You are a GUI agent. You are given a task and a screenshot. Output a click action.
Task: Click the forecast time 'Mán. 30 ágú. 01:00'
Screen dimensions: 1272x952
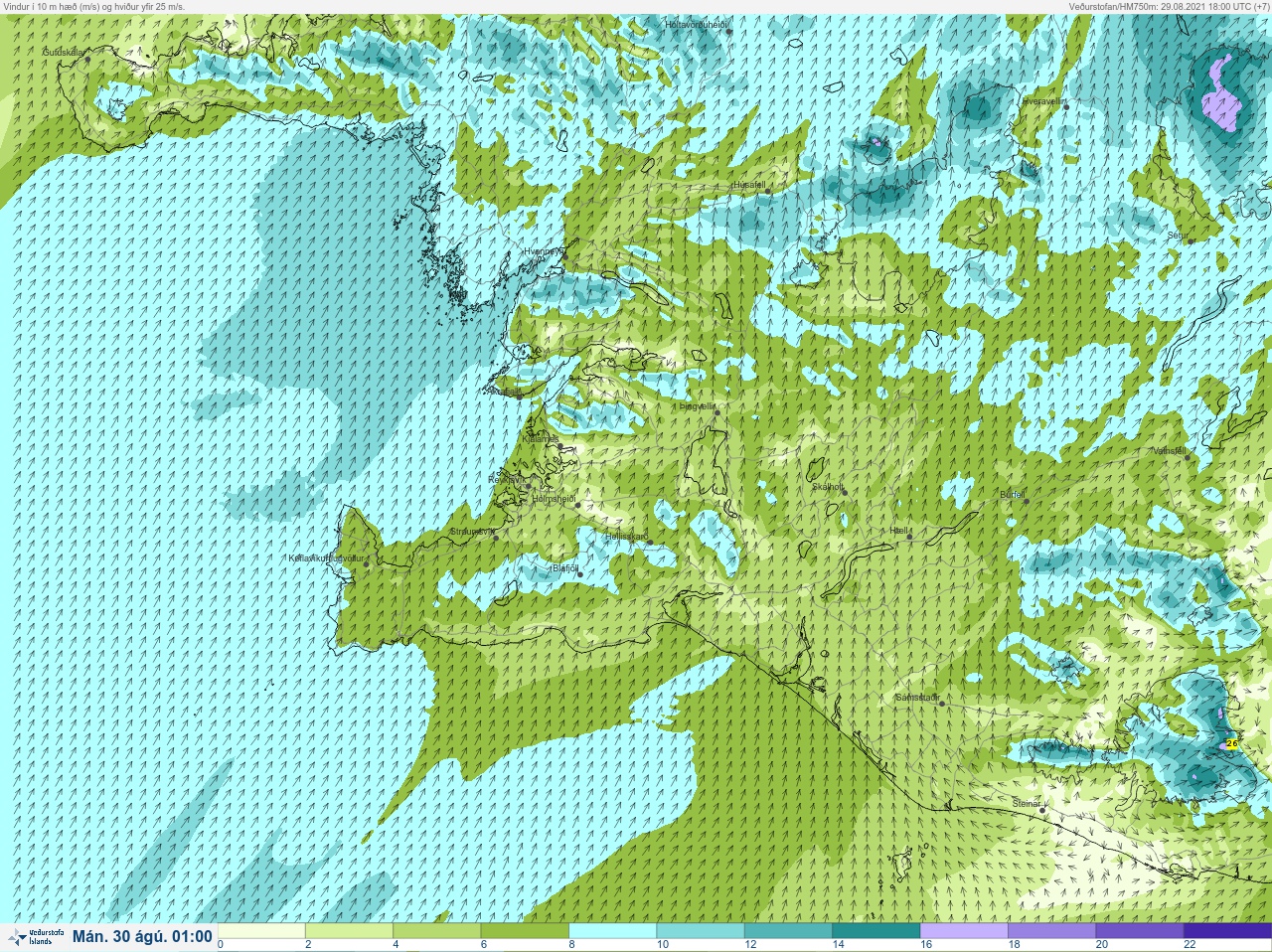(142, 936)
